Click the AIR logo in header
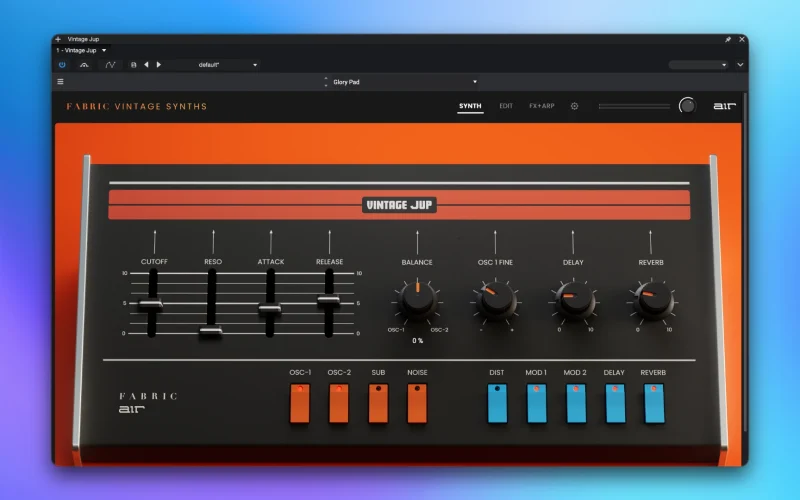This screenshot has height=500, width=800. coord(724,106)
